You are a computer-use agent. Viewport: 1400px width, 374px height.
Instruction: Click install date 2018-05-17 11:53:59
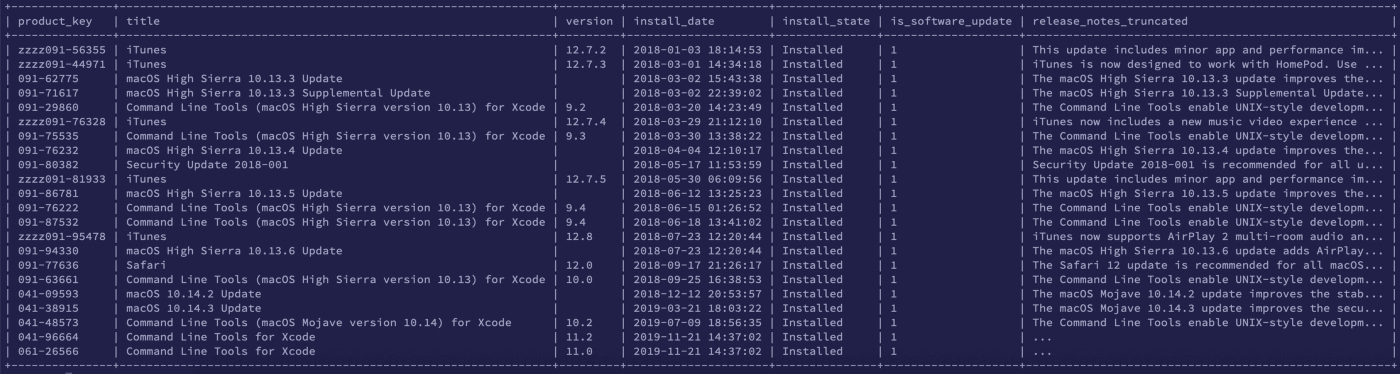click(697, 165)
